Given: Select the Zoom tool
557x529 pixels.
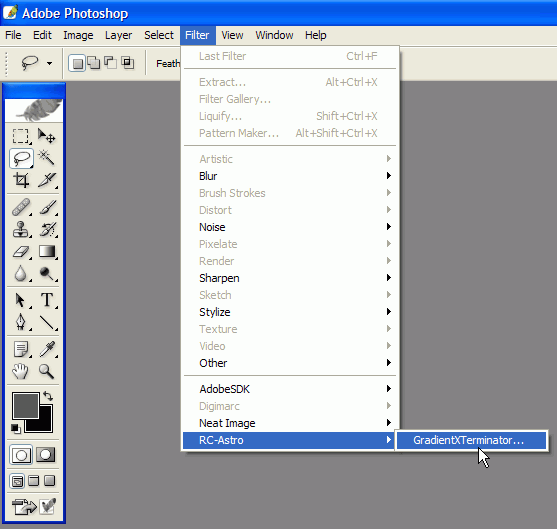Looking at the screenshot, I should click(x=47, y=371).
